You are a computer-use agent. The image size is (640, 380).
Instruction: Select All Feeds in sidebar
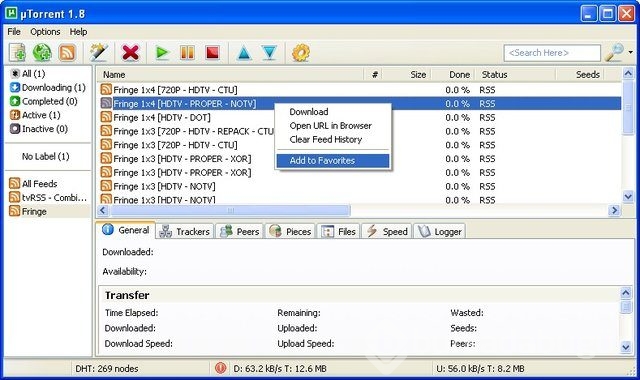click(x=33, y=184)
